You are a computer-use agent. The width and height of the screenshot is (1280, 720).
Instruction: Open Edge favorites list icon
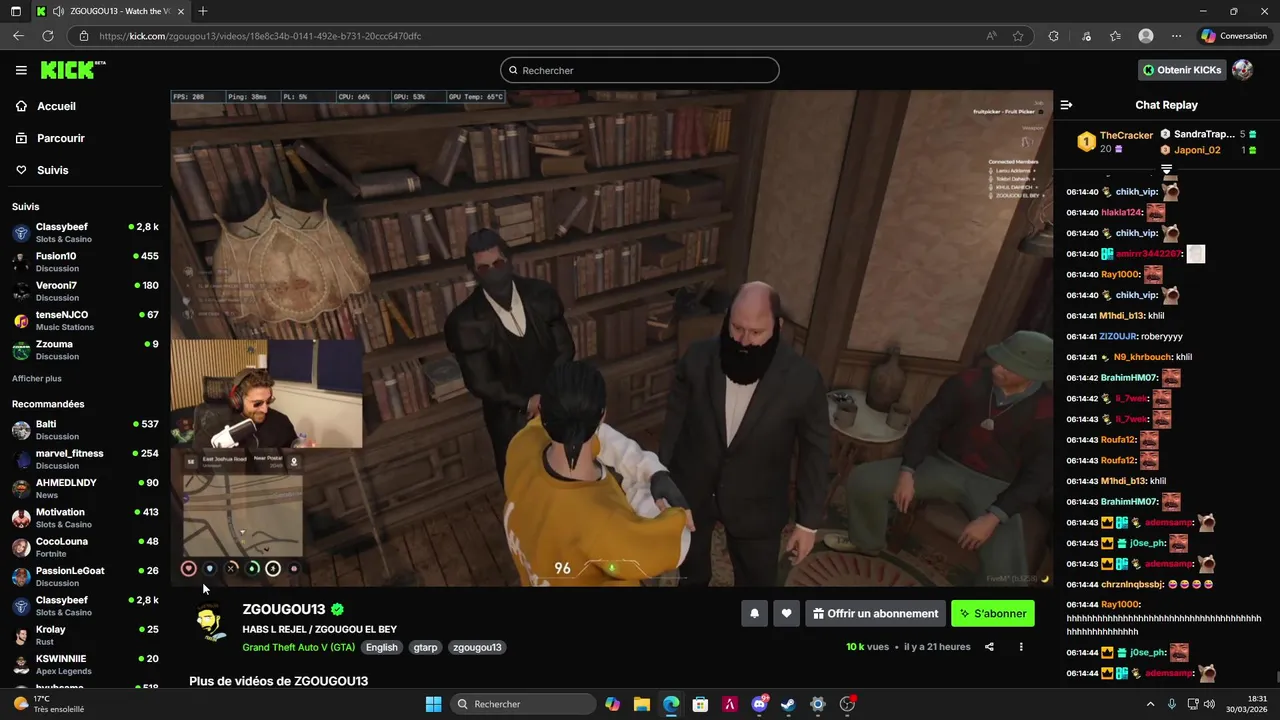[1115, 36]
